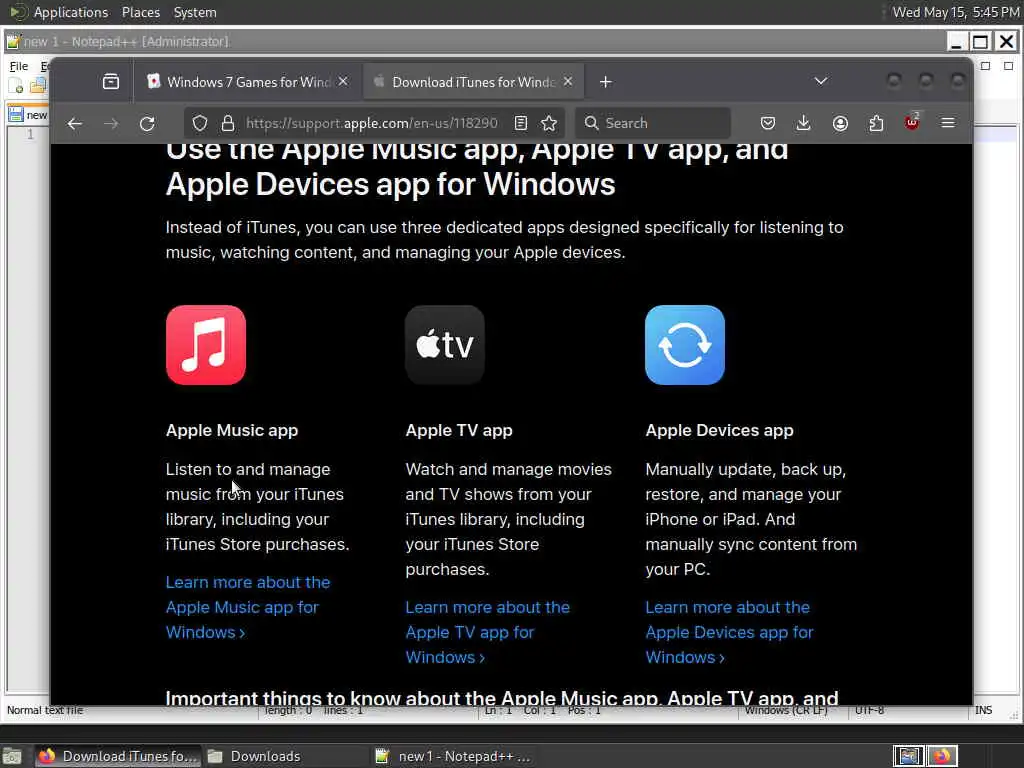Switch to Download iTunes taskbar button

(118, 756)
